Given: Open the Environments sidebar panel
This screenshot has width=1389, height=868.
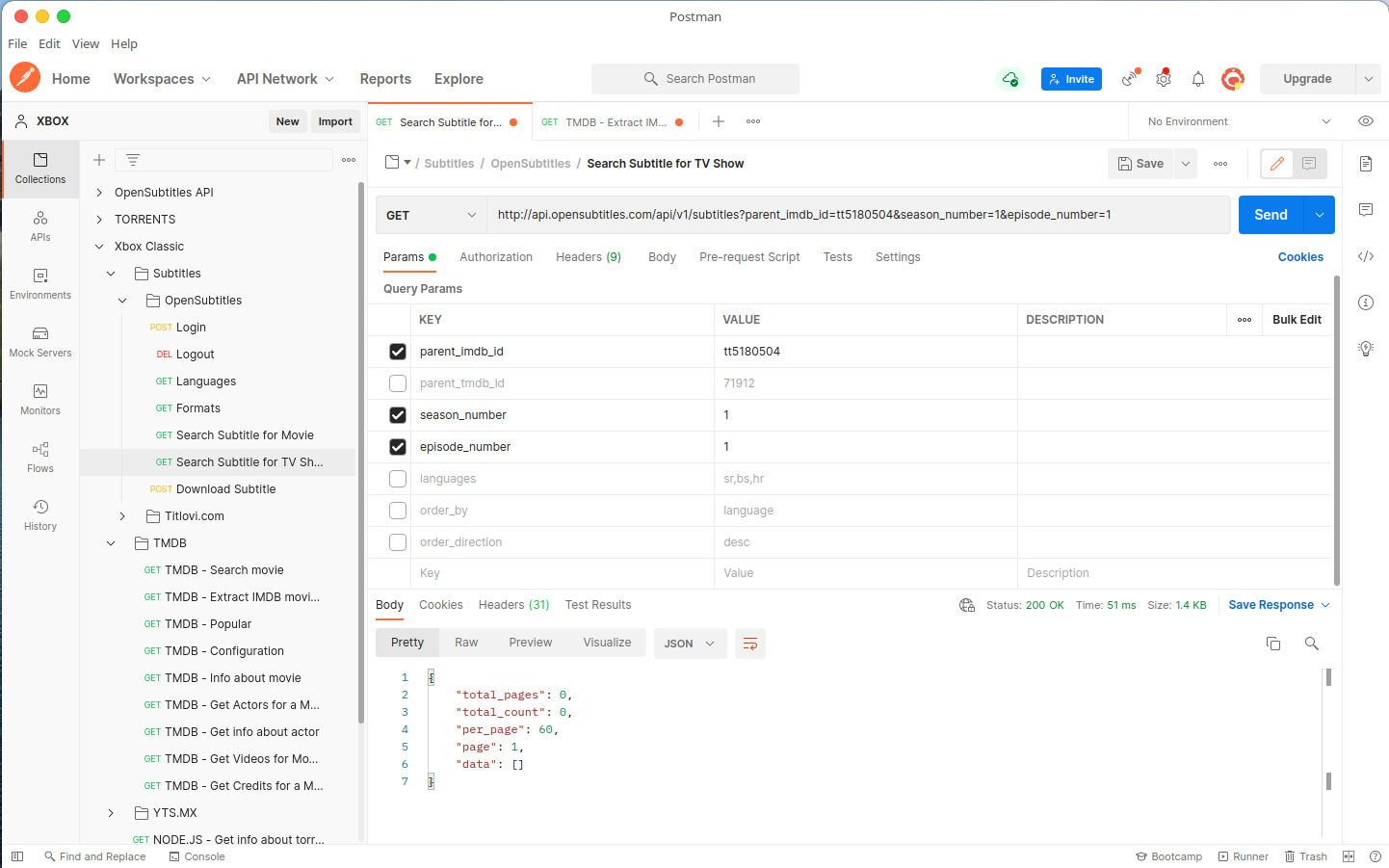Looking at the screenshot, I should point(40,284).
